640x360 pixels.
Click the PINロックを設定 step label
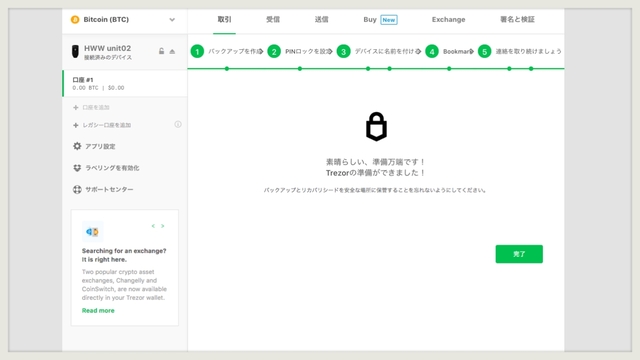pyautogui.click(x=309, y=51)
